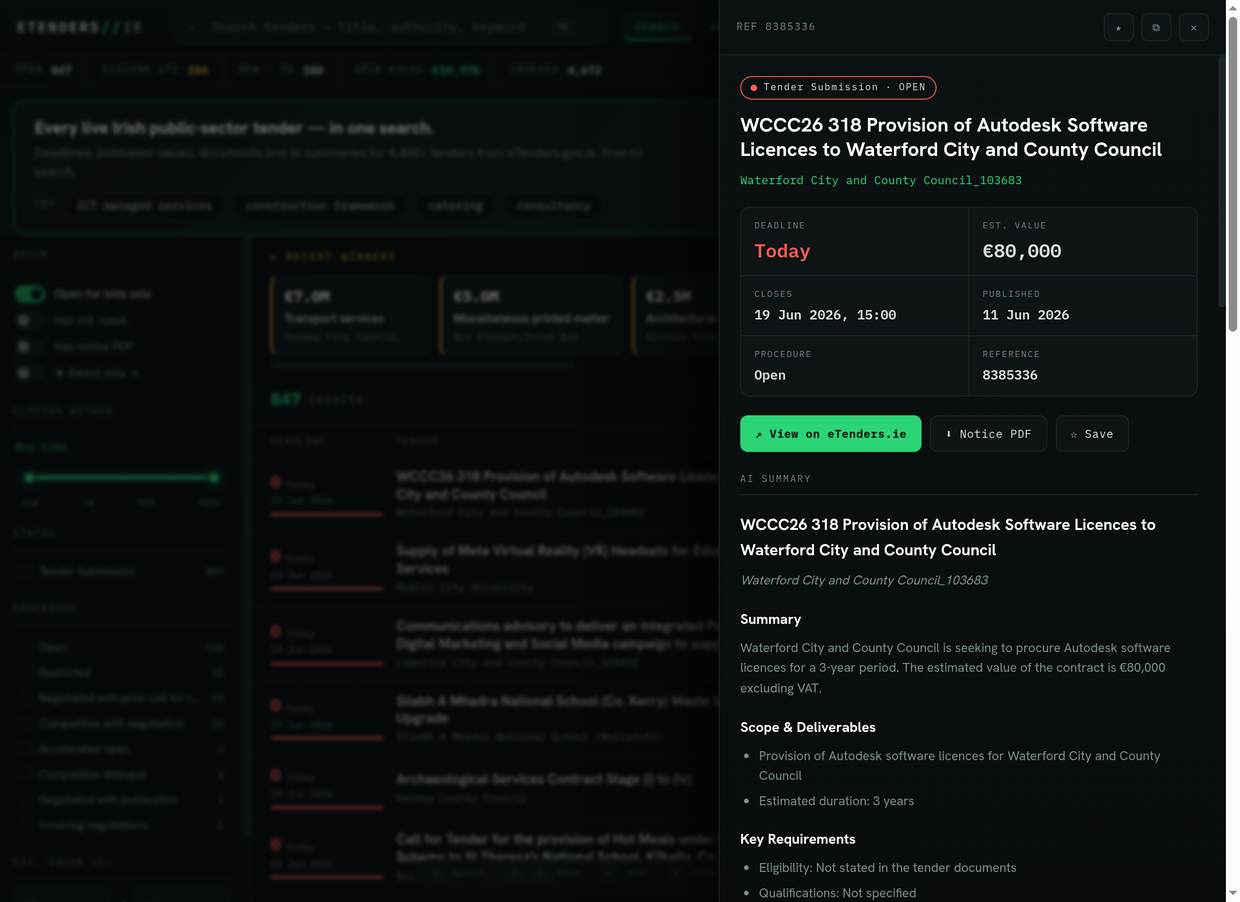
Task: Star this tender in the panel header
Action: click(1118, 27)
